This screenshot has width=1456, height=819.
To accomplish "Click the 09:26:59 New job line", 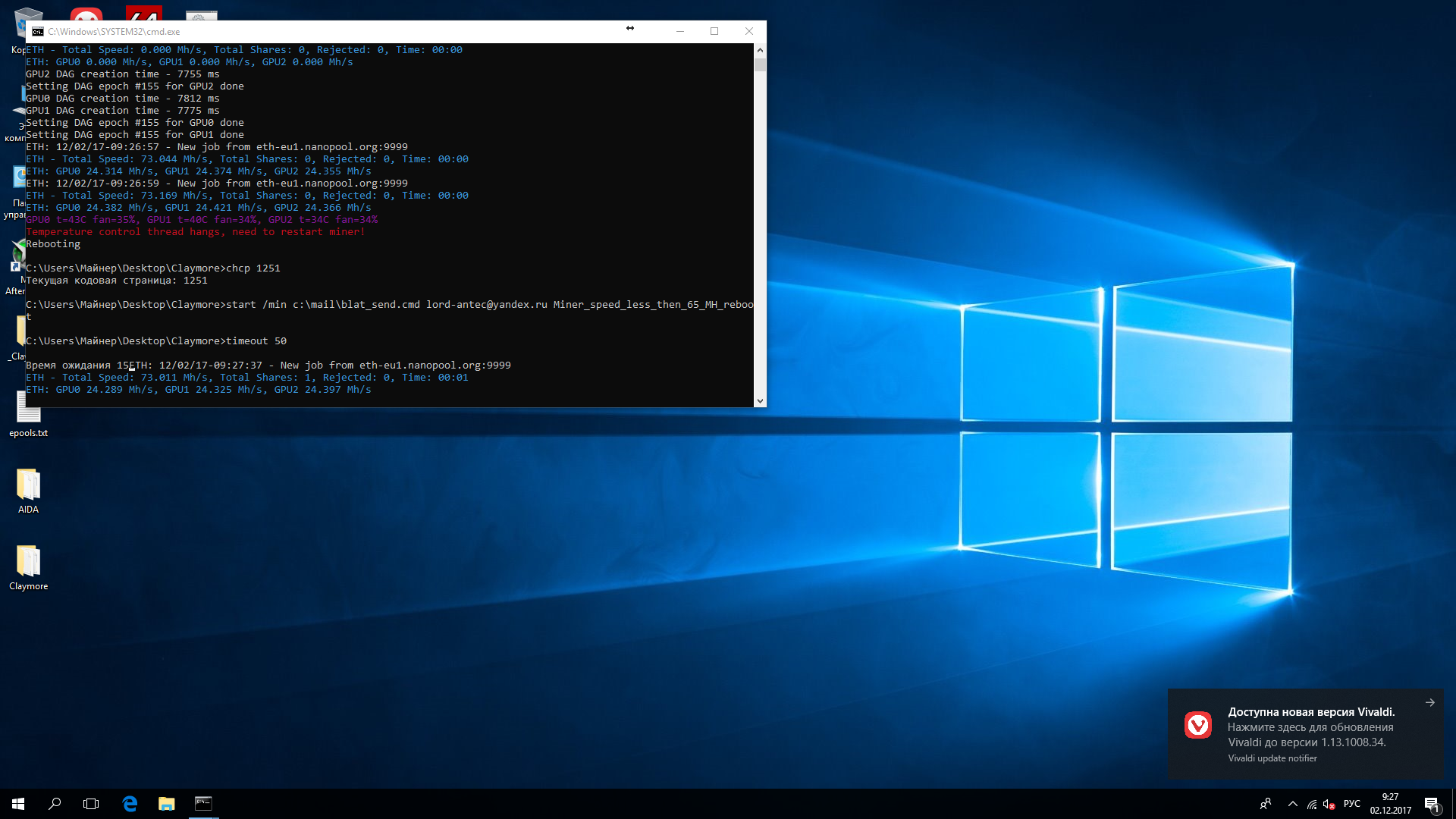I will tap(217, 184).
